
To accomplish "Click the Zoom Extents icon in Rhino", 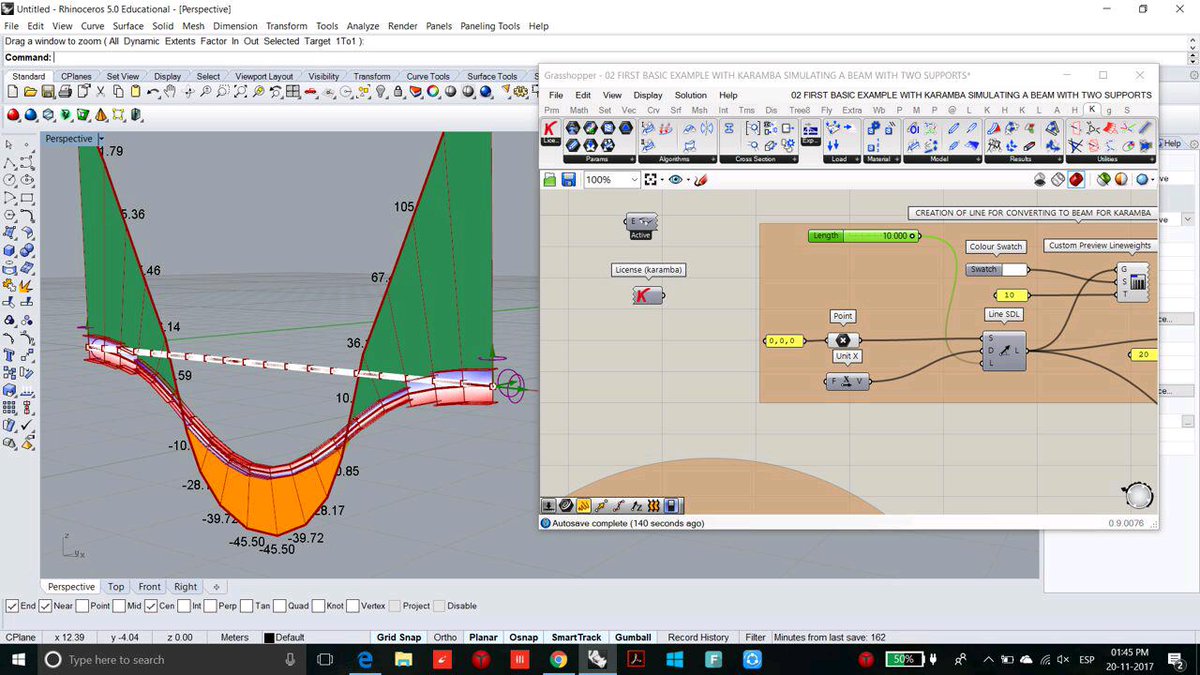I will [240, 91].
